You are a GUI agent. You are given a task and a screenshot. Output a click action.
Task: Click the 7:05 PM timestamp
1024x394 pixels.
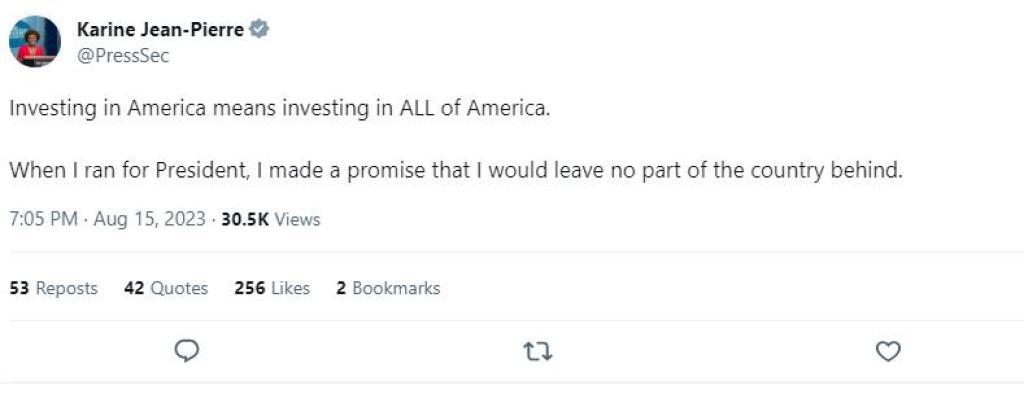pyautogui.click(x=43, y=219)
